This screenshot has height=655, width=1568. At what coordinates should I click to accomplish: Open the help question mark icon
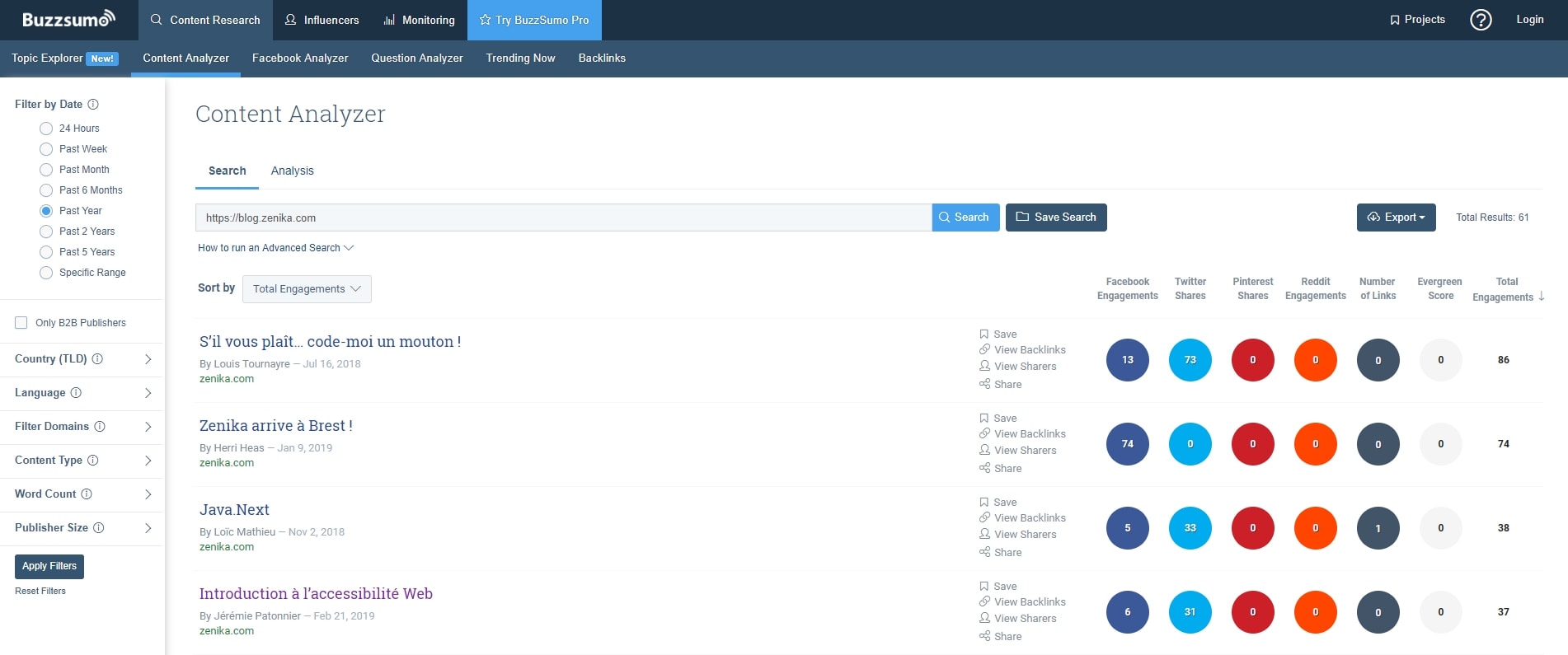1481,20
